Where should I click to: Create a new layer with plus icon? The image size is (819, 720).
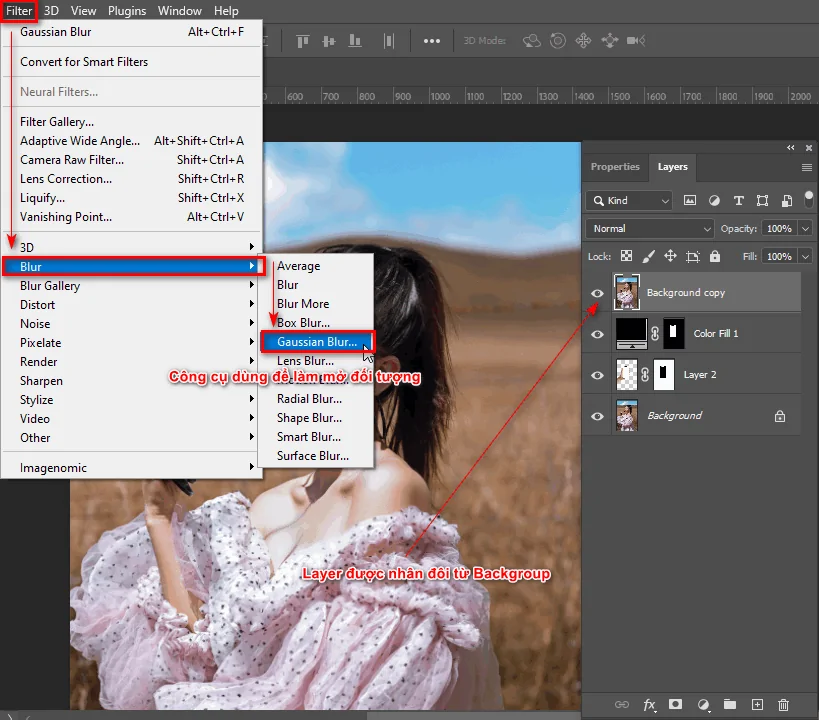pos(757,705)
